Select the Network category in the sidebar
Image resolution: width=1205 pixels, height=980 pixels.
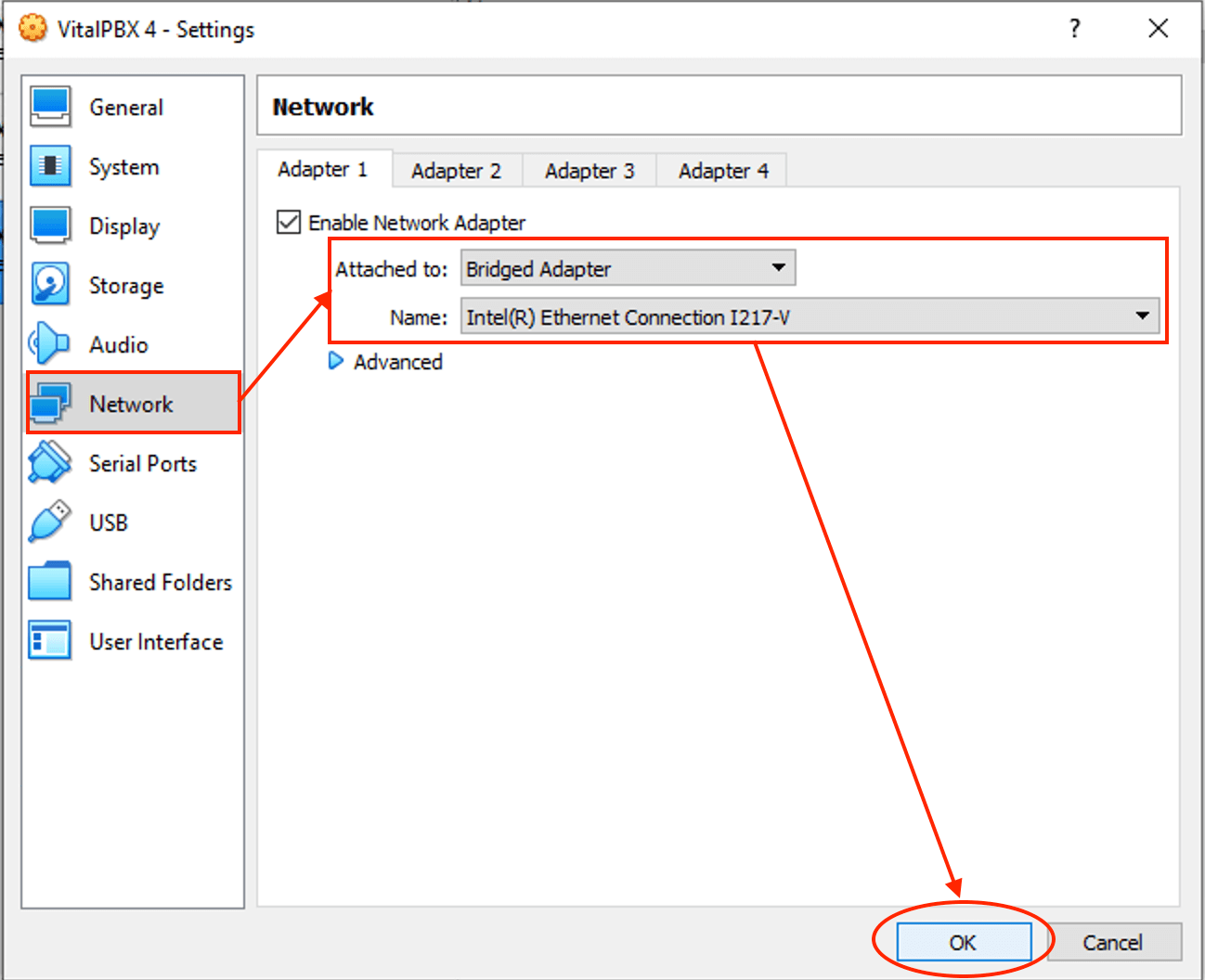click(x=131, y=404)
